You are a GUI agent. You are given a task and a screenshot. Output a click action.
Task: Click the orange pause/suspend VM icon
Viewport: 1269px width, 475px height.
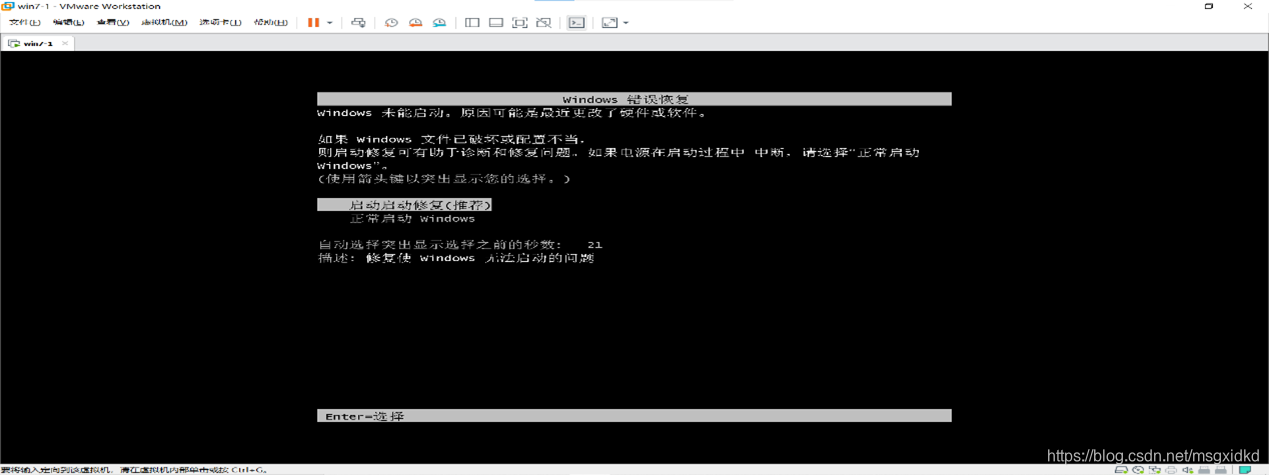click(313, 22)
